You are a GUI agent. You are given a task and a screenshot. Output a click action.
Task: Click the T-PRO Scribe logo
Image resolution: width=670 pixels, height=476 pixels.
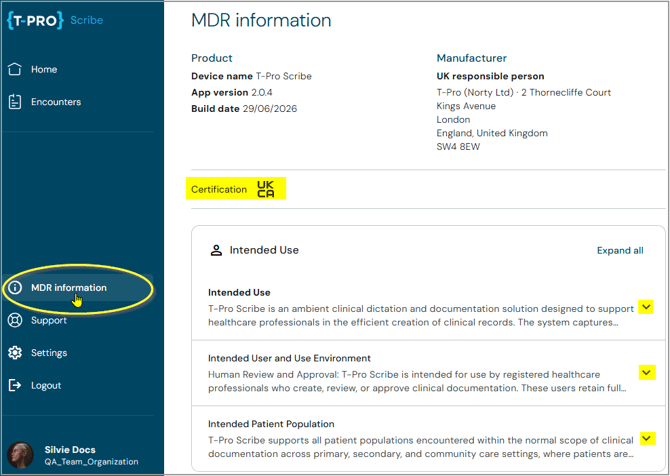tap(55, 20)
